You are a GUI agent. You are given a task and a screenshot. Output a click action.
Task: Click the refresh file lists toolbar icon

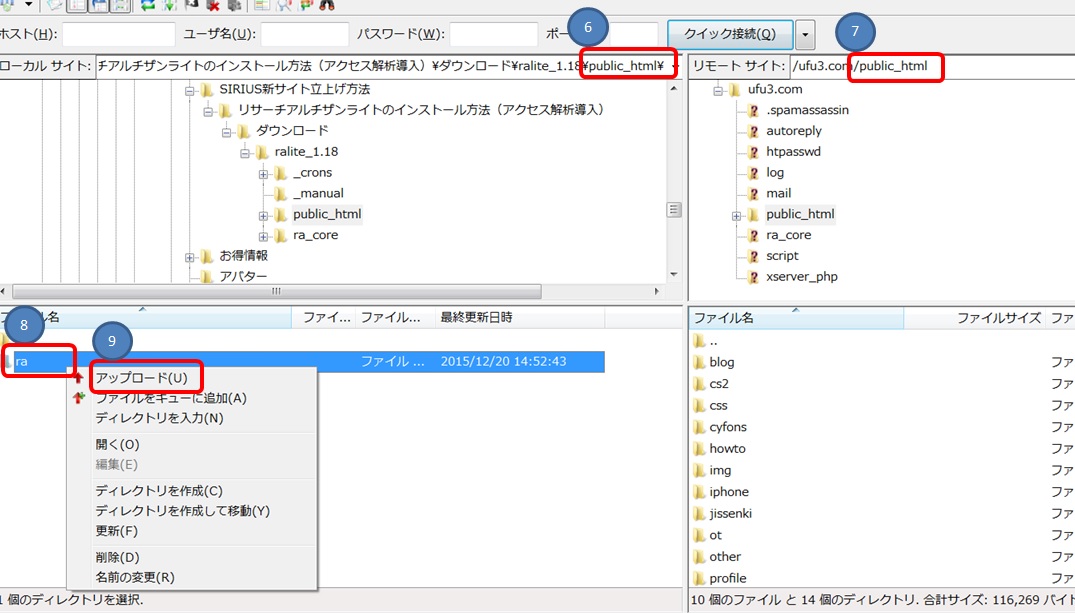click(148, 5)
